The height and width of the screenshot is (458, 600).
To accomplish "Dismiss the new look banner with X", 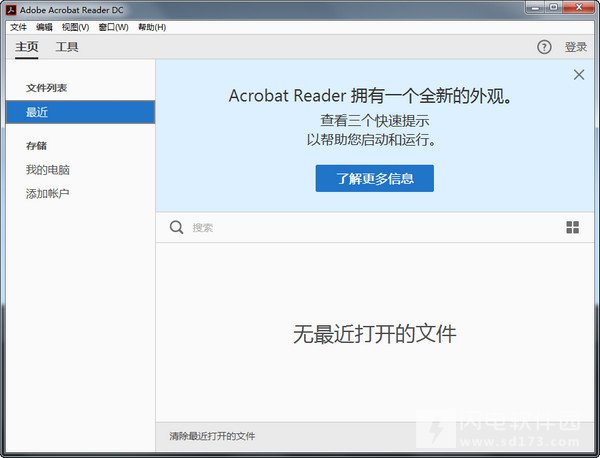I will [x=579, y=75].
